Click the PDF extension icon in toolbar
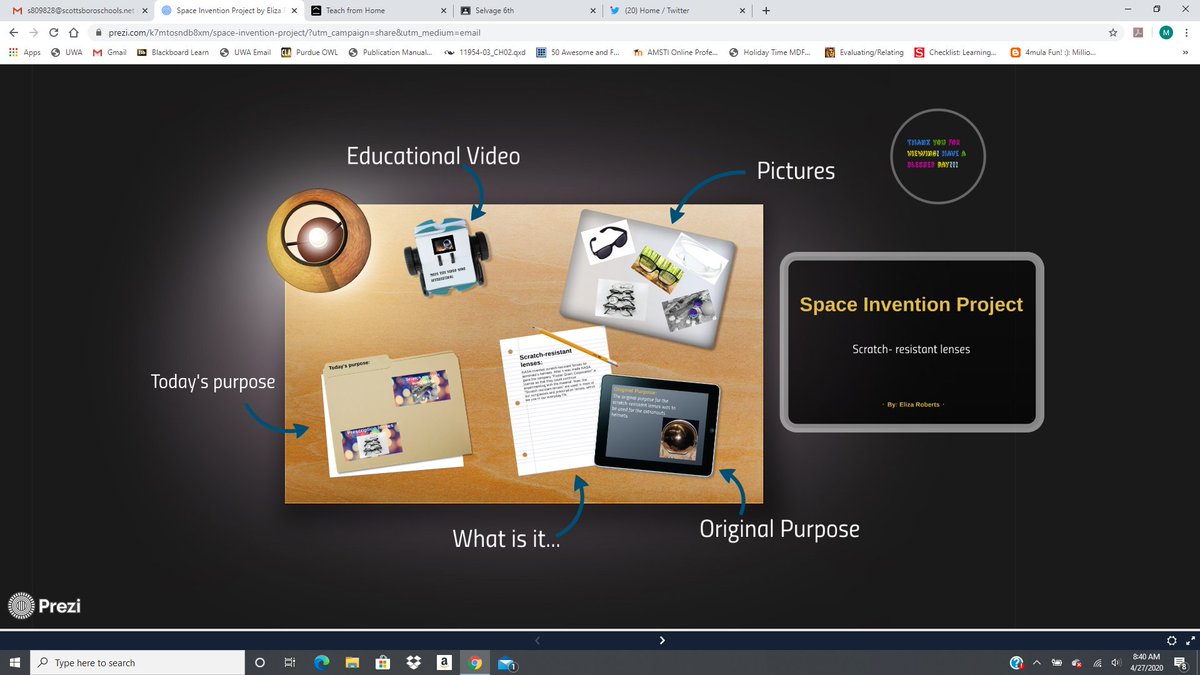The width and height of the screenshot is (1200, 675). click(x=1138, y=32)
